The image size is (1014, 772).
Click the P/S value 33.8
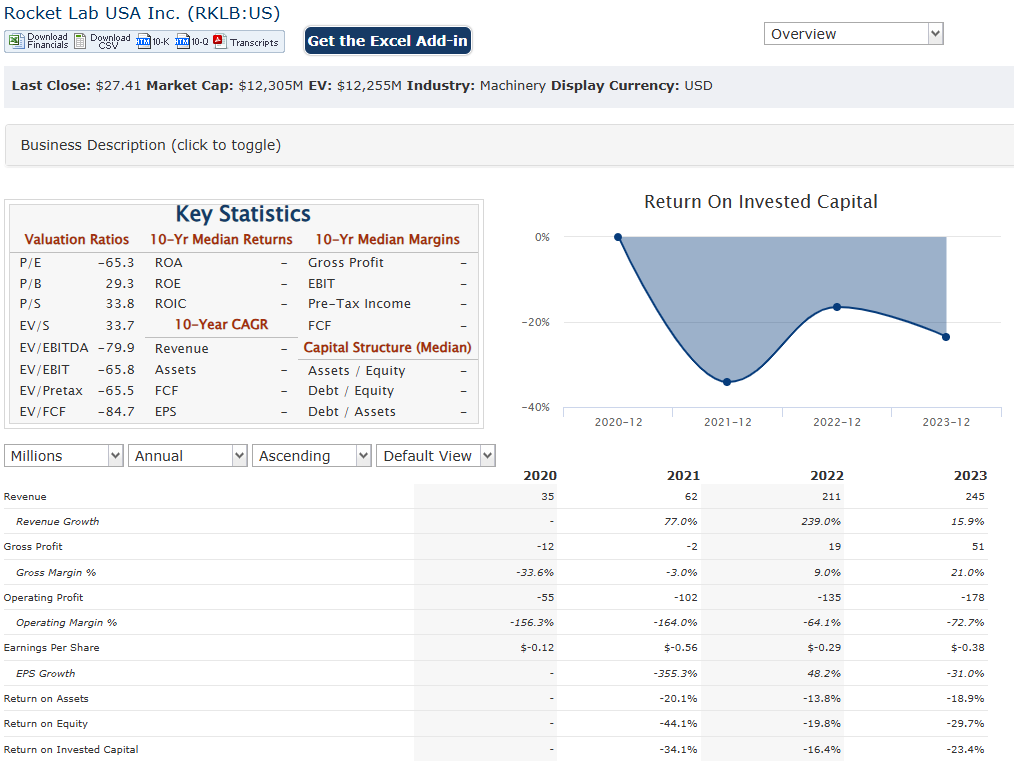point(120,304)
